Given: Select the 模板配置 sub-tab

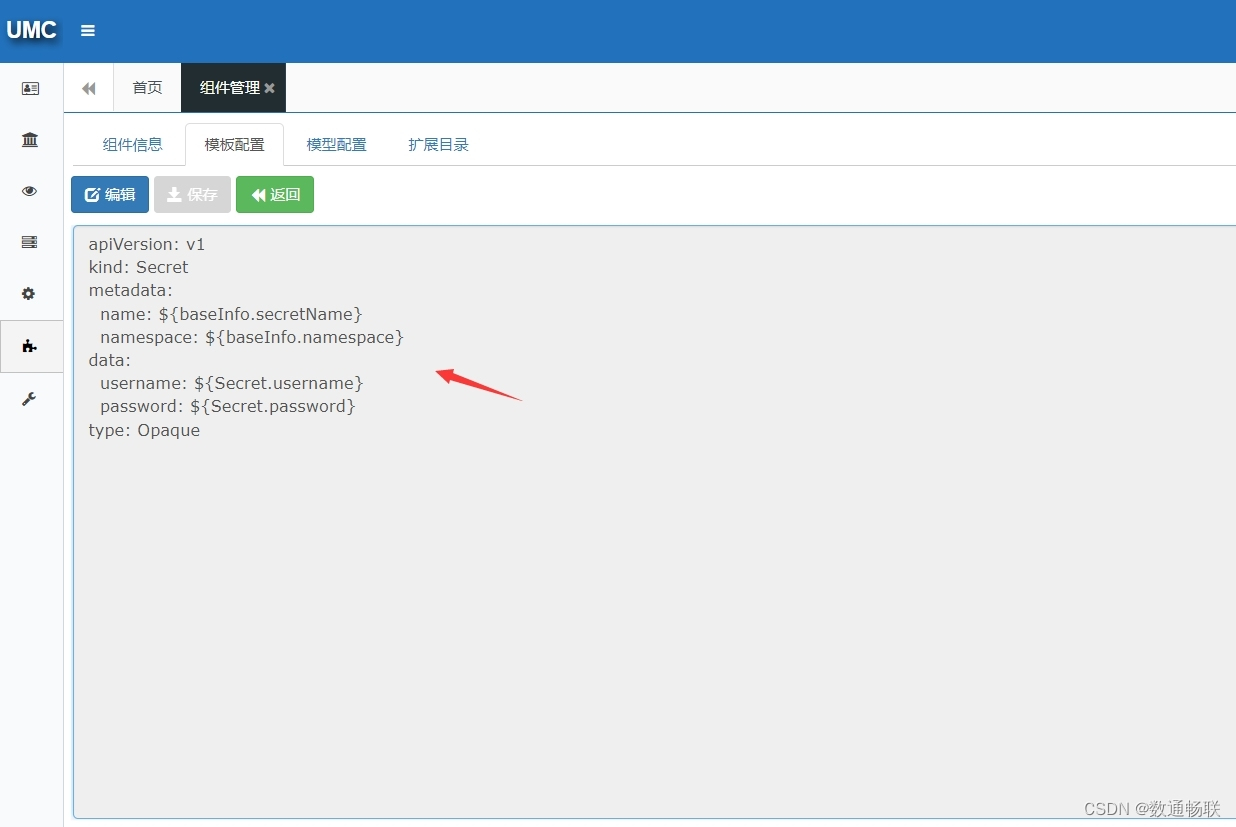Looking at the screenshot, I should click(x=234, y=145).
